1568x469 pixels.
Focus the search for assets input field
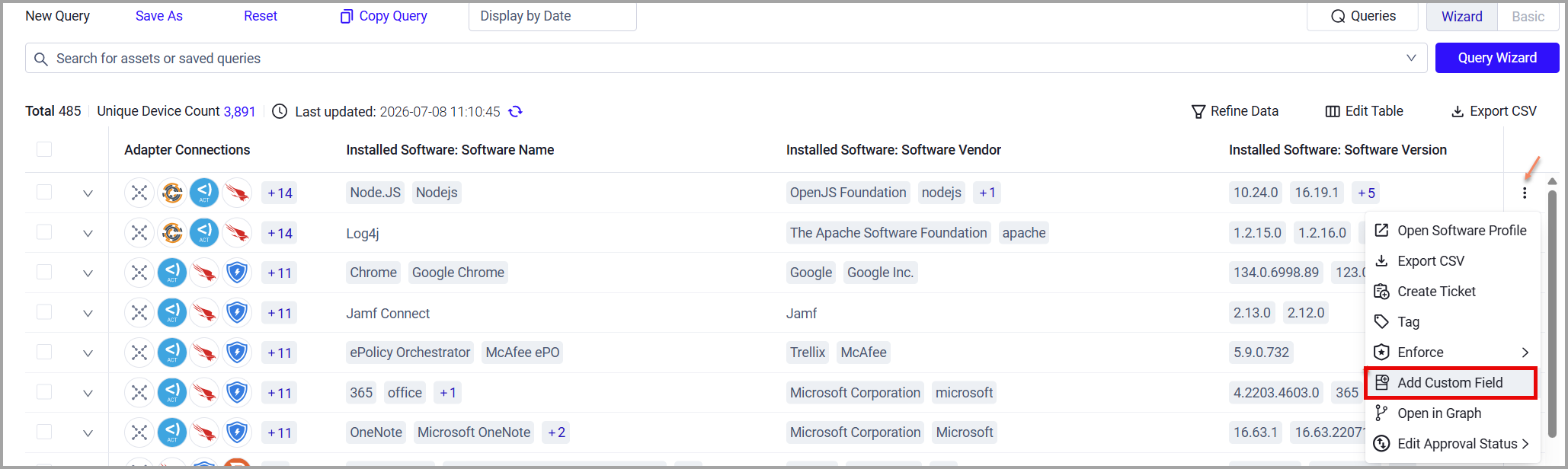pos(726,58)
